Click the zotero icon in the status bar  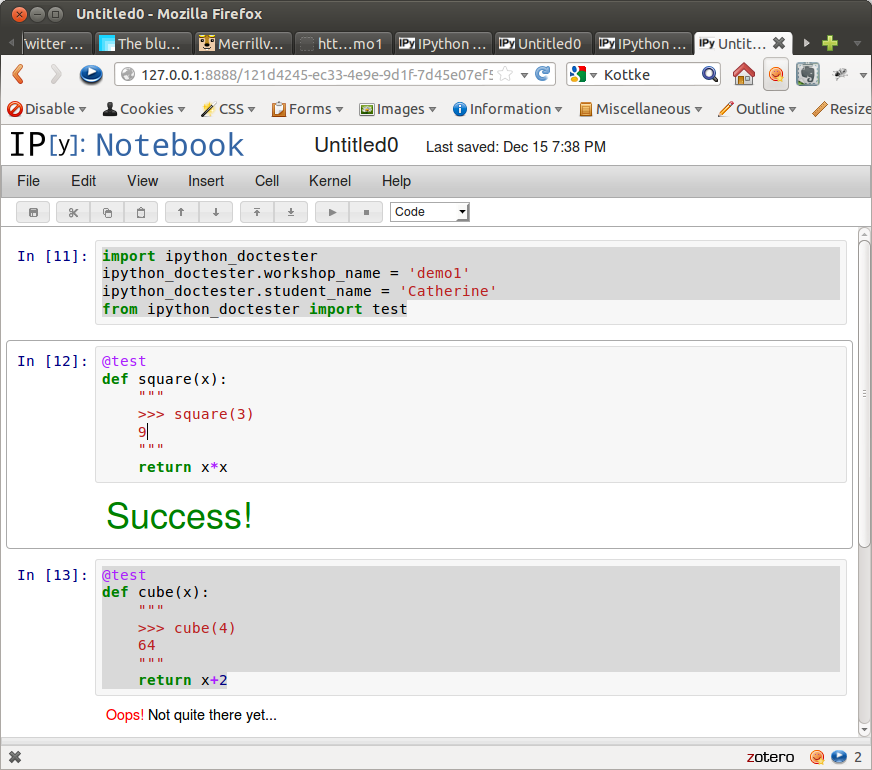(x=770, y=757)
